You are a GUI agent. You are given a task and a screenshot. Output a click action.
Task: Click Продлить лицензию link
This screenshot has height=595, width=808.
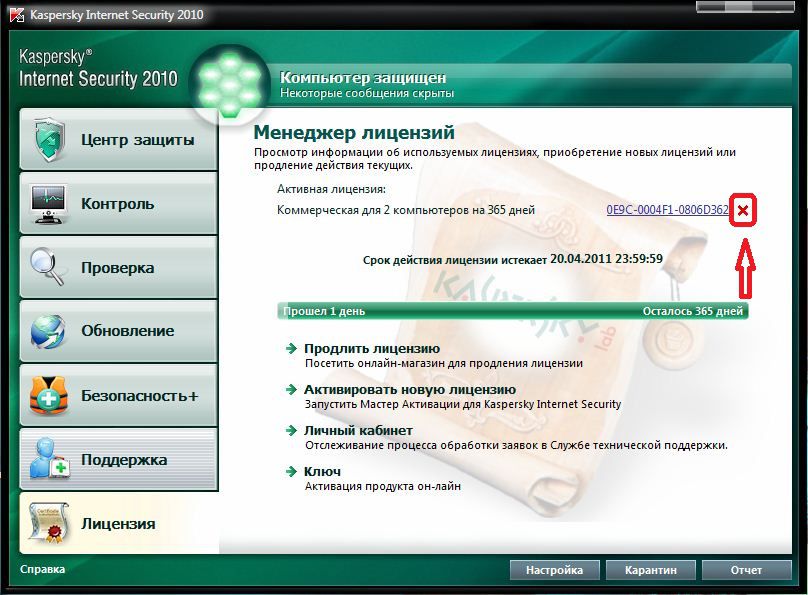click(372, 349)
